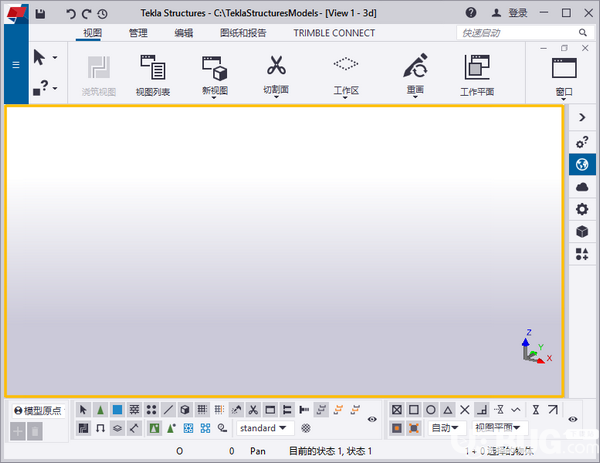
Task: Click the Pan status text
Action: coord(258,451)
